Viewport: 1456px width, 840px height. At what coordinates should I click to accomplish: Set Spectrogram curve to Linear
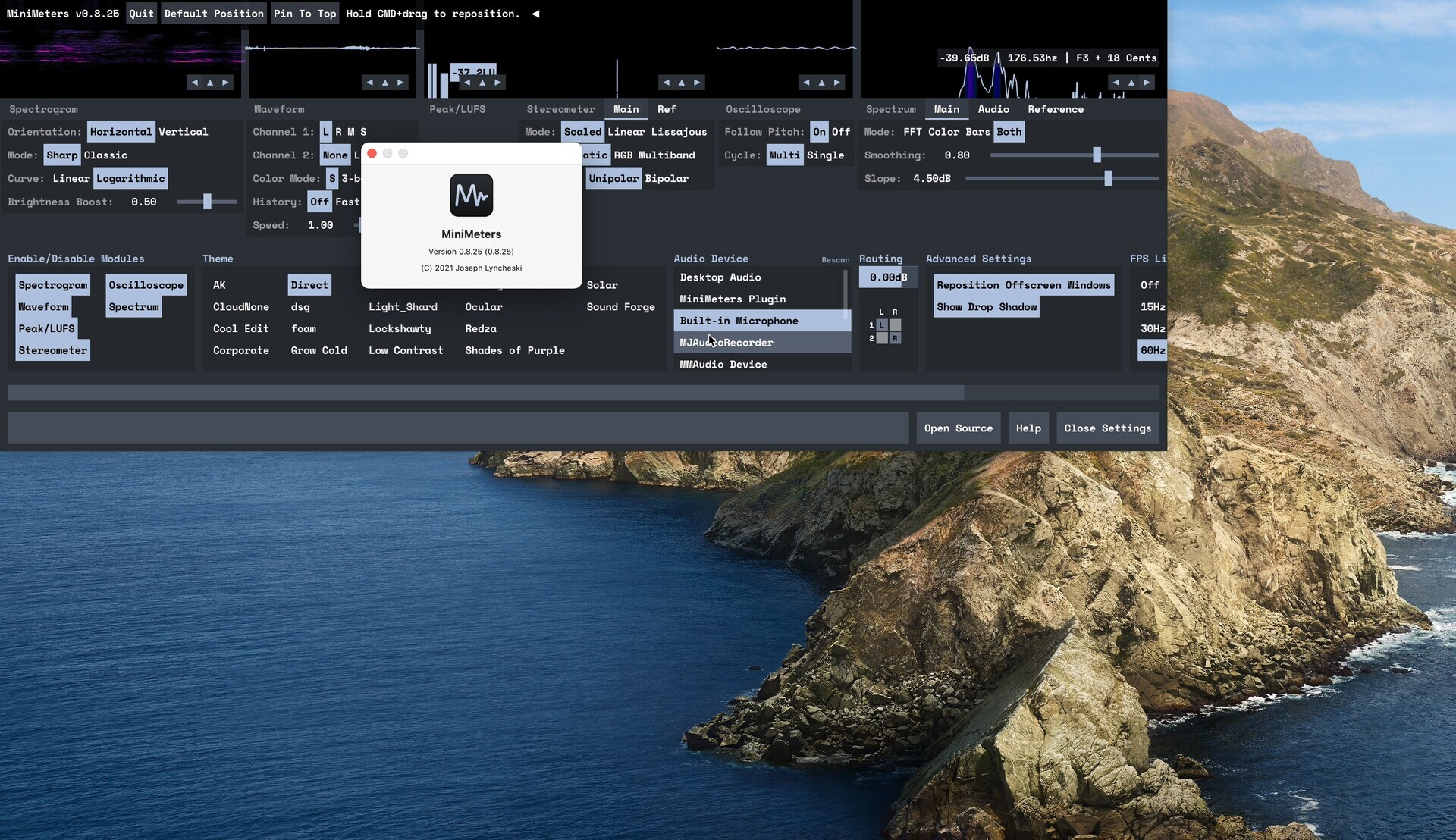pos(71,179)
